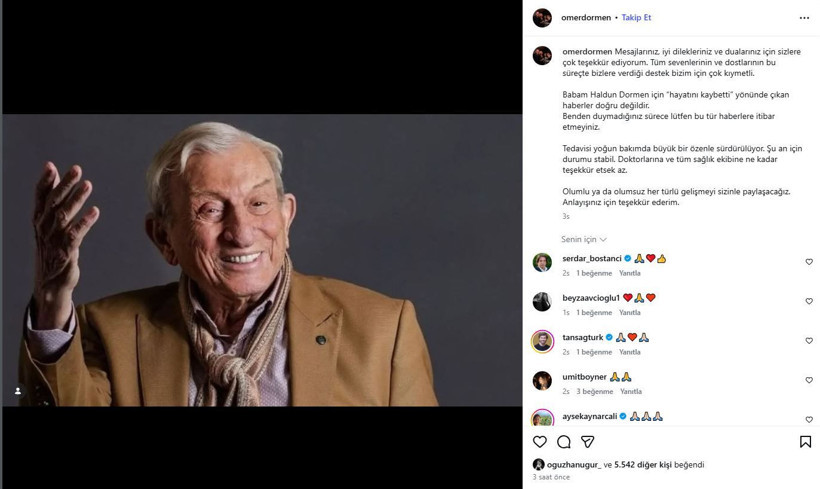Open omerdormen profile picture in the header
The image size is (820, 489).
542,18
